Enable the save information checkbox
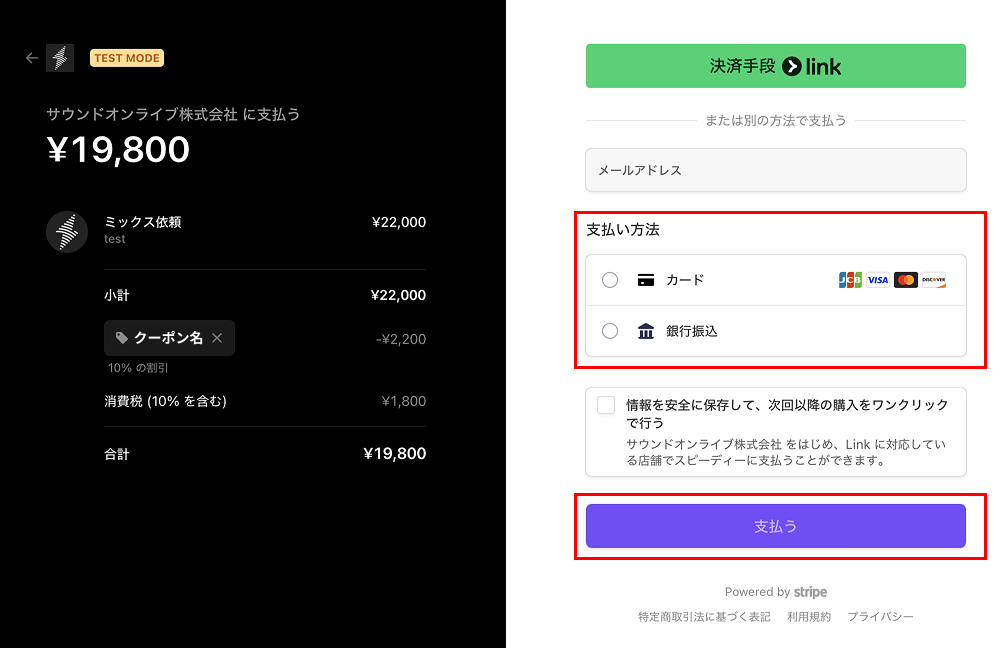This screenshot has height=648, width=1003. pos(606,405)
